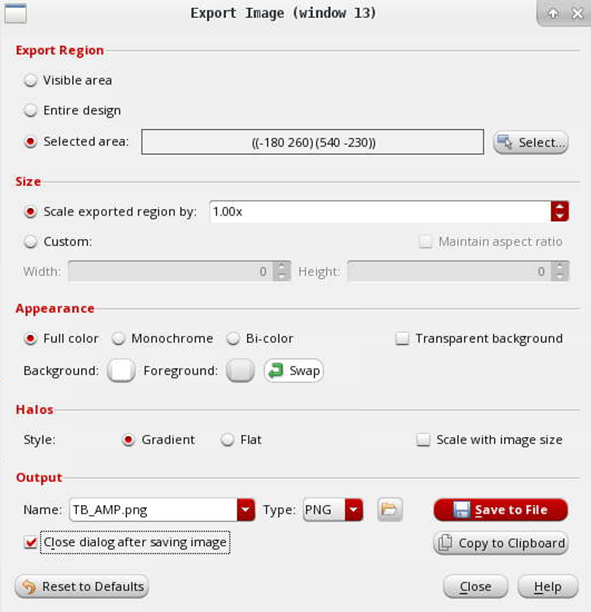Select Scale exported region by option
This screenshot has width=591, height=612.
pos(30,212)
